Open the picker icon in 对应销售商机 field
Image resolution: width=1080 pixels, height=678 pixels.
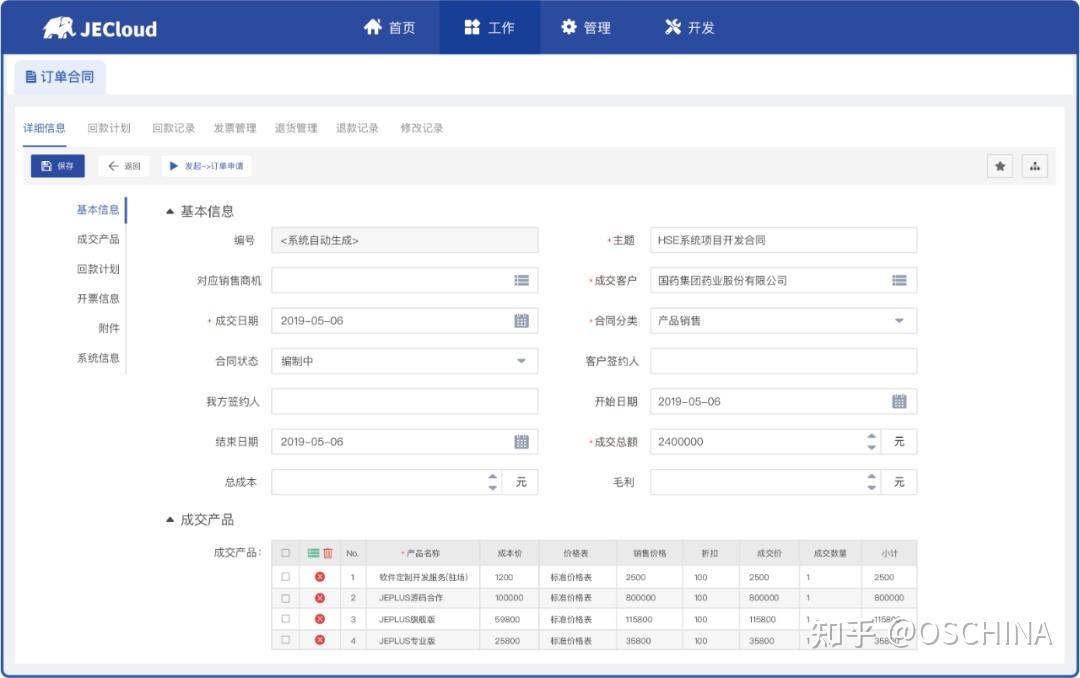(521, 280)
